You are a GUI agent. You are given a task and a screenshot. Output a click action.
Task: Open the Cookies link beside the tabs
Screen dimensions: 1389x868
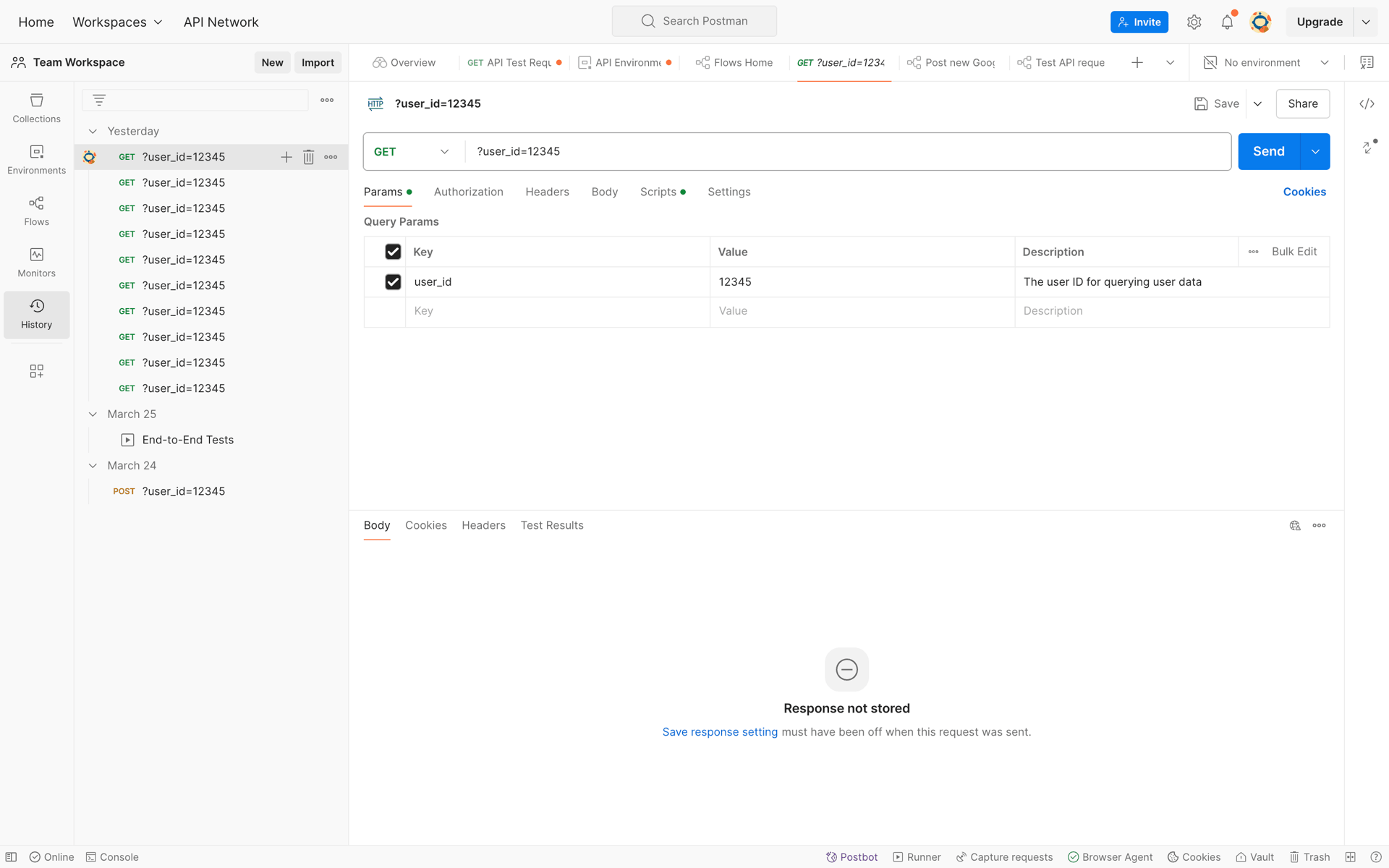coord(1304,192)
